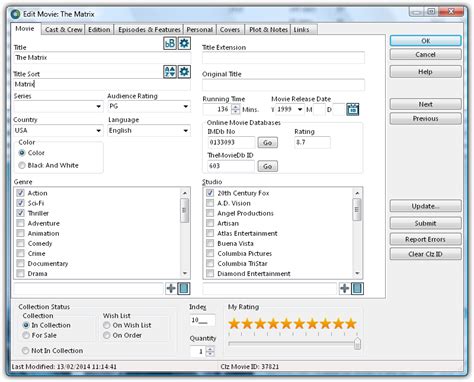Click the Clear Clz ID button
Image resolution: width=474 pixels, height=382 pixels.
tap(426, 254)
